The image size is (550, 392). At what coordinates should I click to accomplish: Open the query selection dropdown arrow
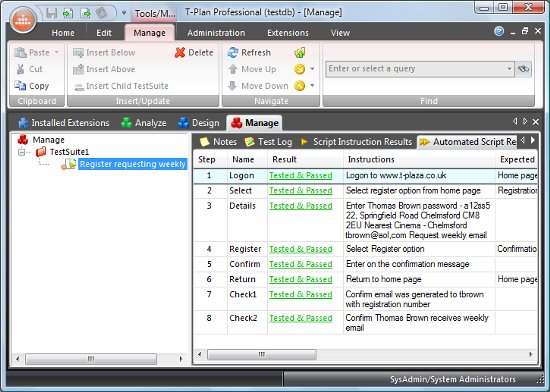tap(509, 69)
